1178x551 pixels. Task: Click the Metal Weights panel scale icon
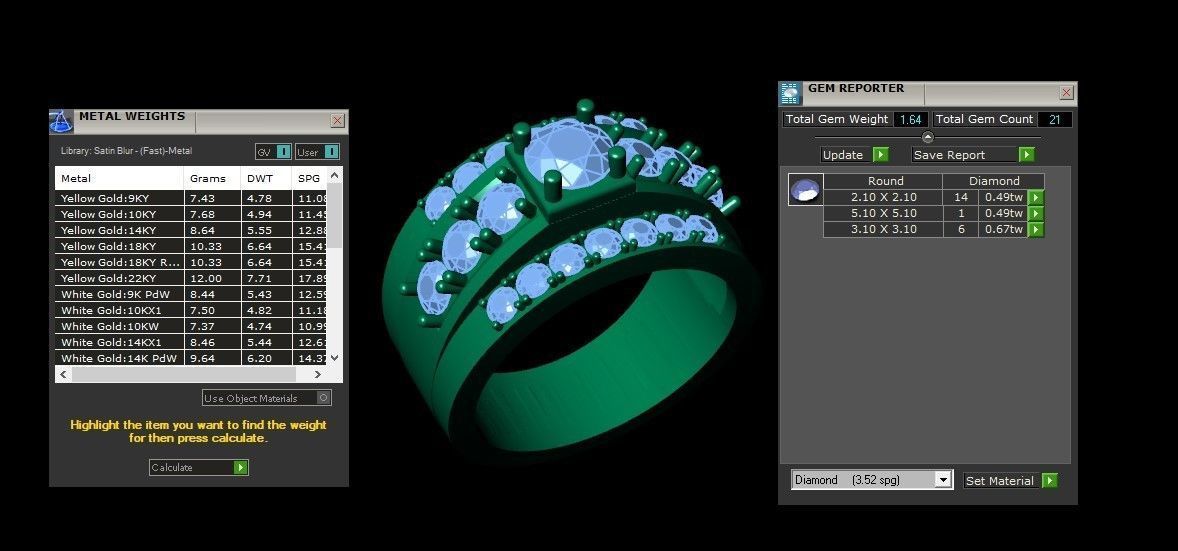point(61,121)
